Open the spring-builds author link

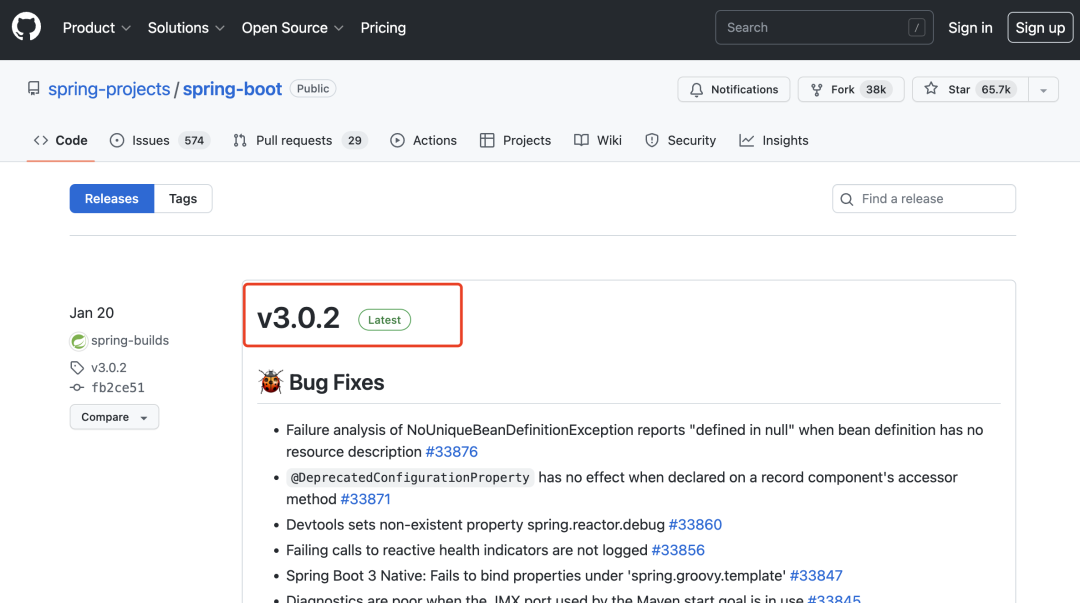(x=129, y=340)
